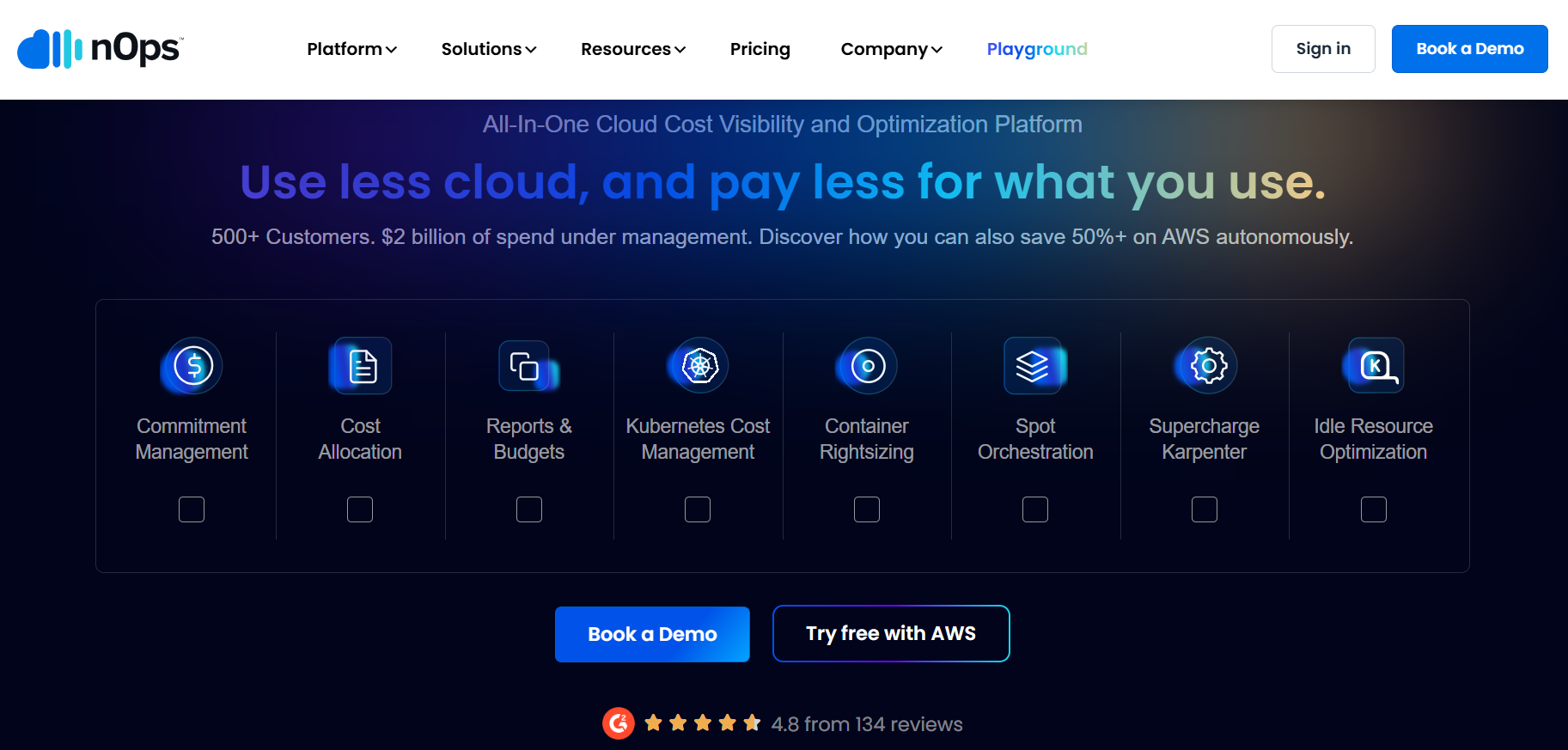Click the Idle Resource Optimization search icon
1568x750 pixels.
tap(1376, 366)
